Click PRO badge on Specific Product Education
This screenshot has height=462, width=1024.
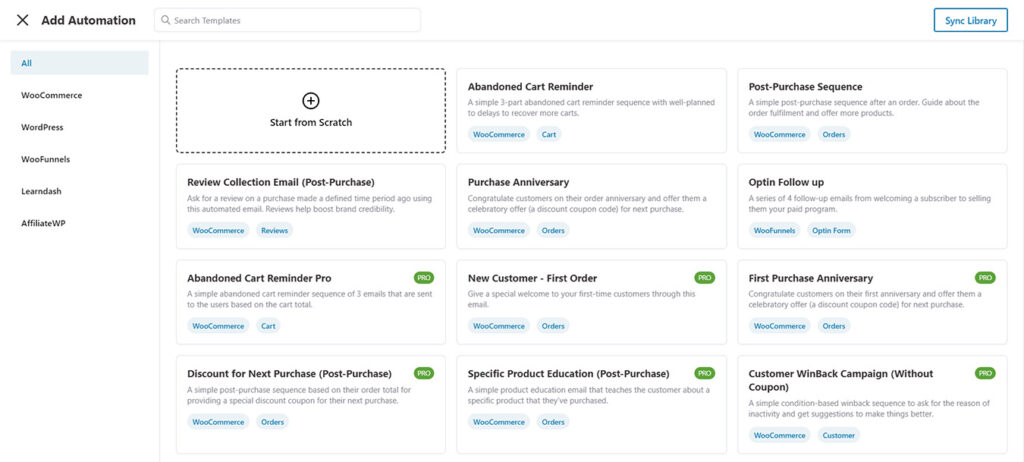[705, 373]
